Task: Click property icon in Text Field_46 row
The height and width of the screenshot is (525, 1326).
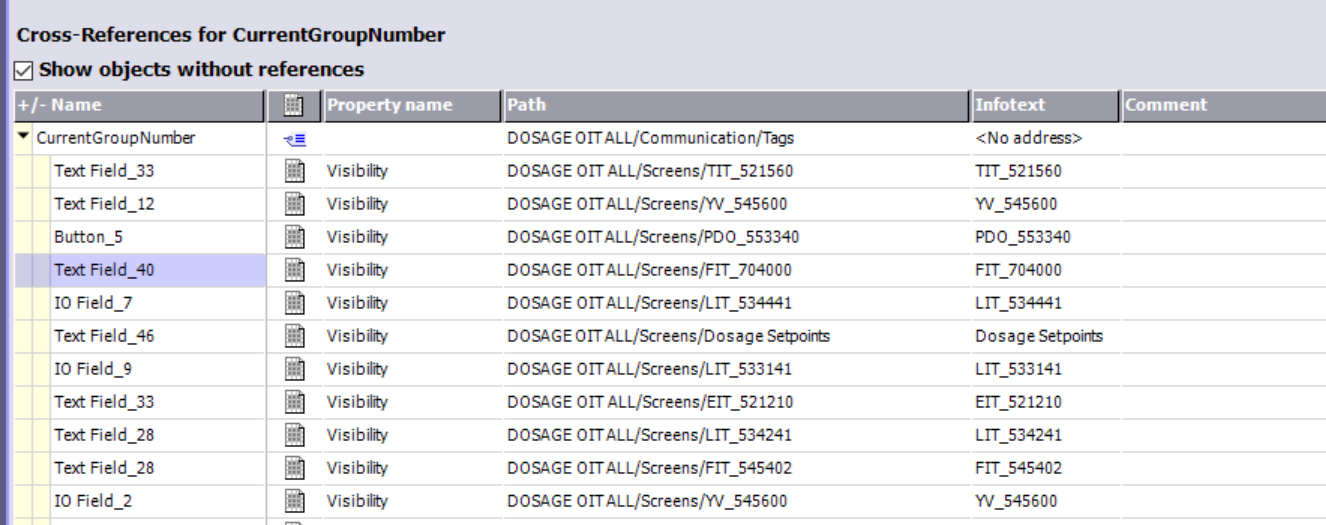Action: [294, 336]
